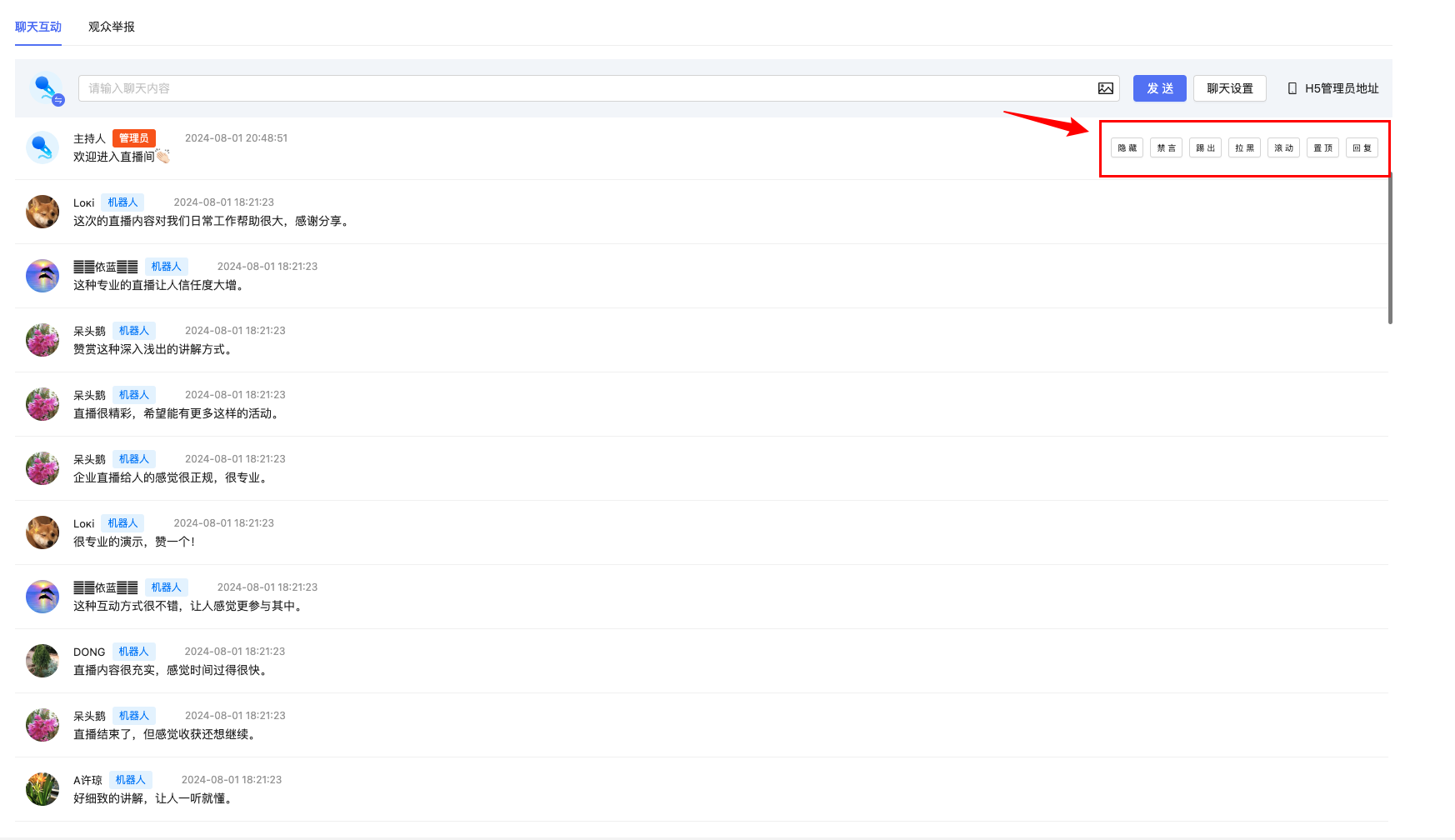Image resolution: width=1455 pixels, height=840 pixels.
Task: Hide the message with the 隐藏 button
Action: coord(1127,148)
